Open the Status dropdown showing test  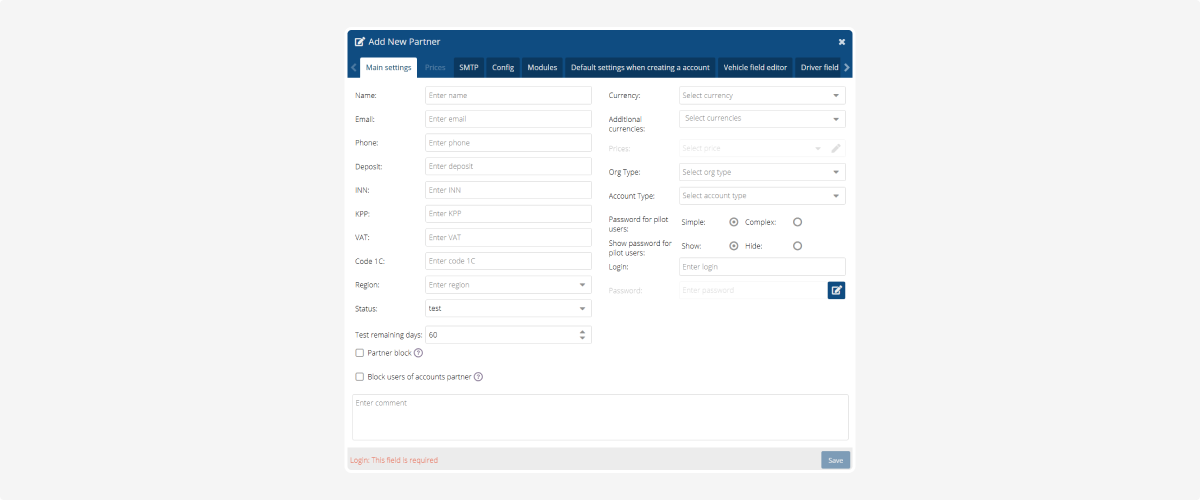tap(508, 309)
